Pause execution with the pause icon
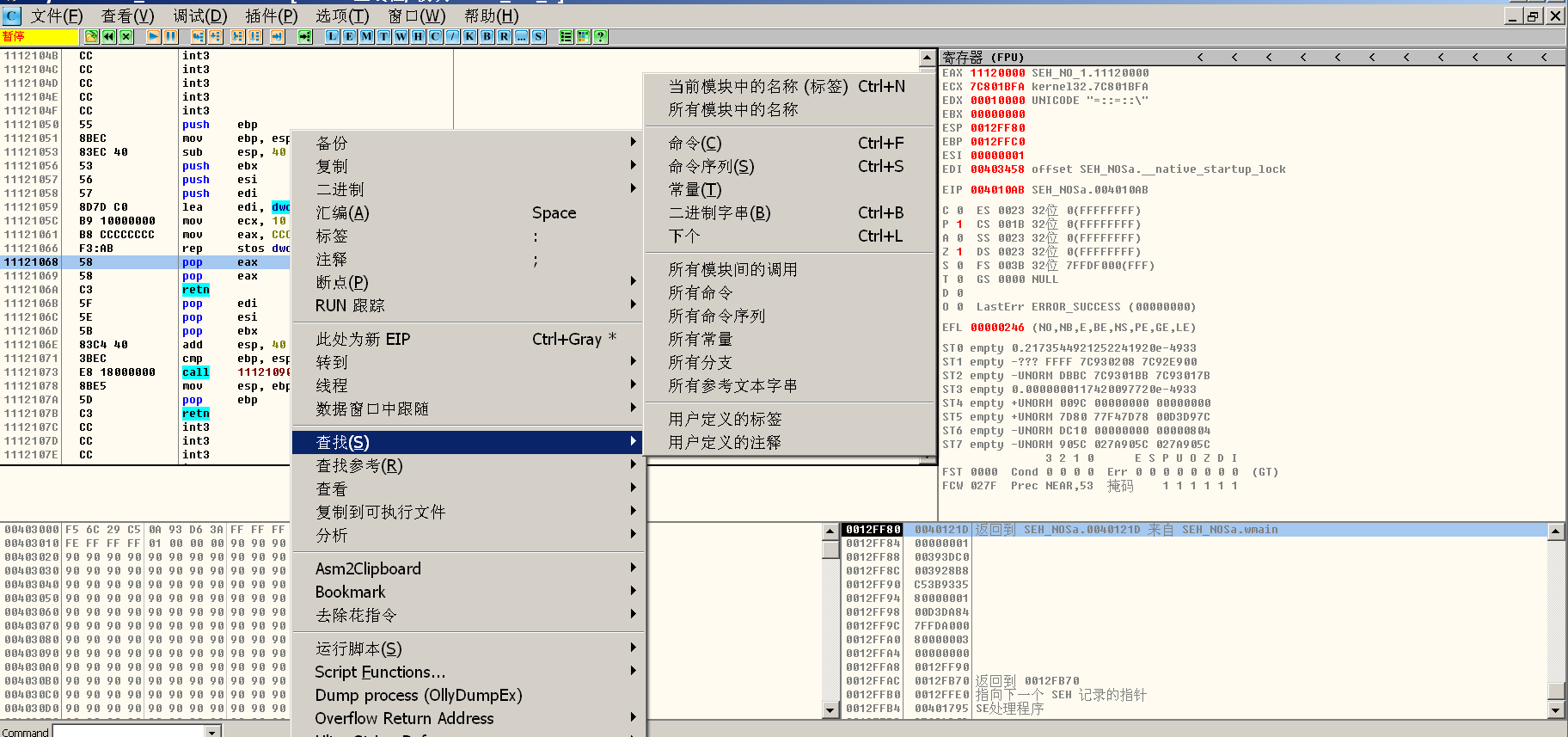This screenshot has width=1568, height=737. pyautogui.click(x=171, y=36)
